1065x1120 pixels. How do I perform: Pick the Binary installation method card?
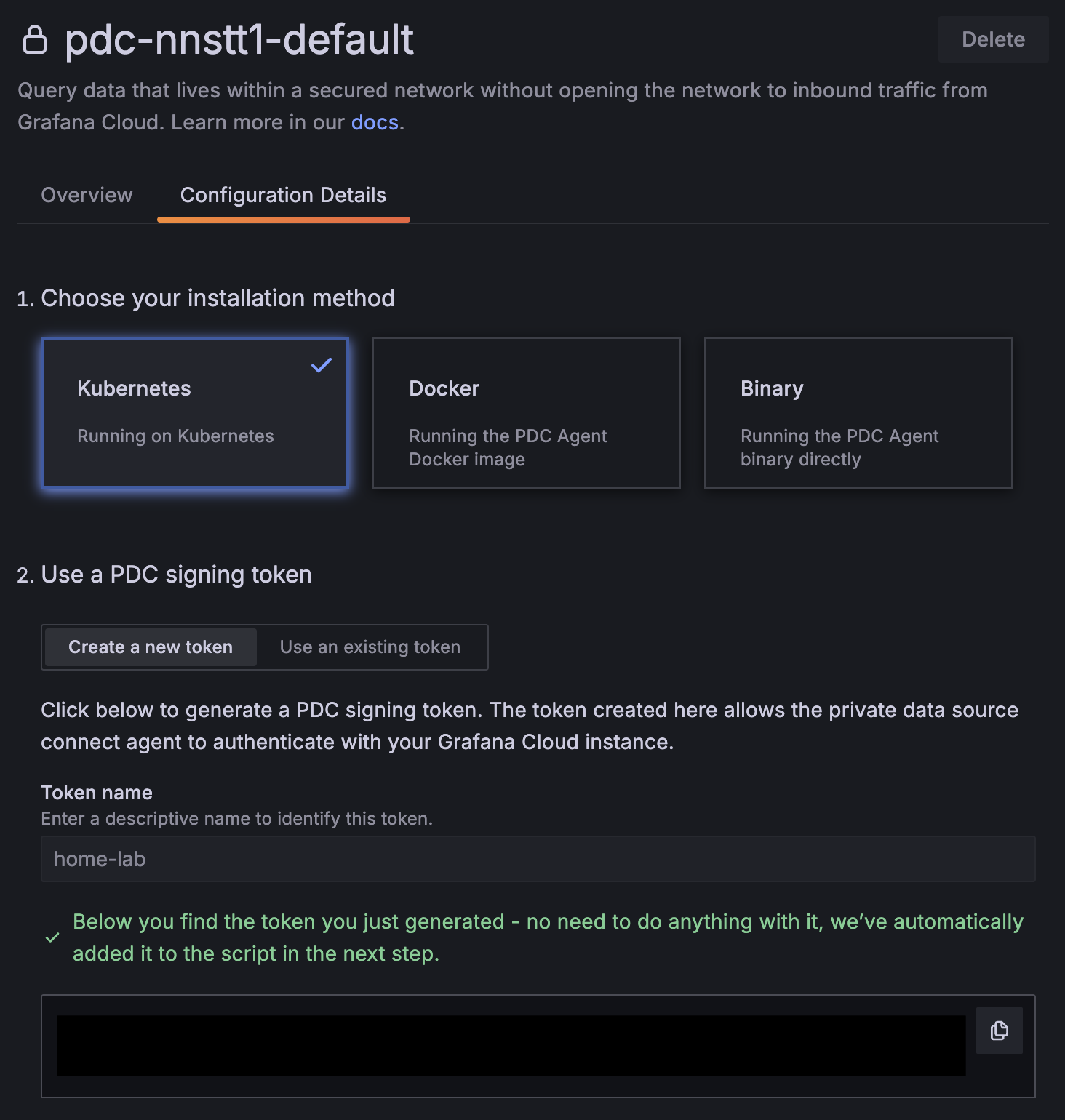858,413
